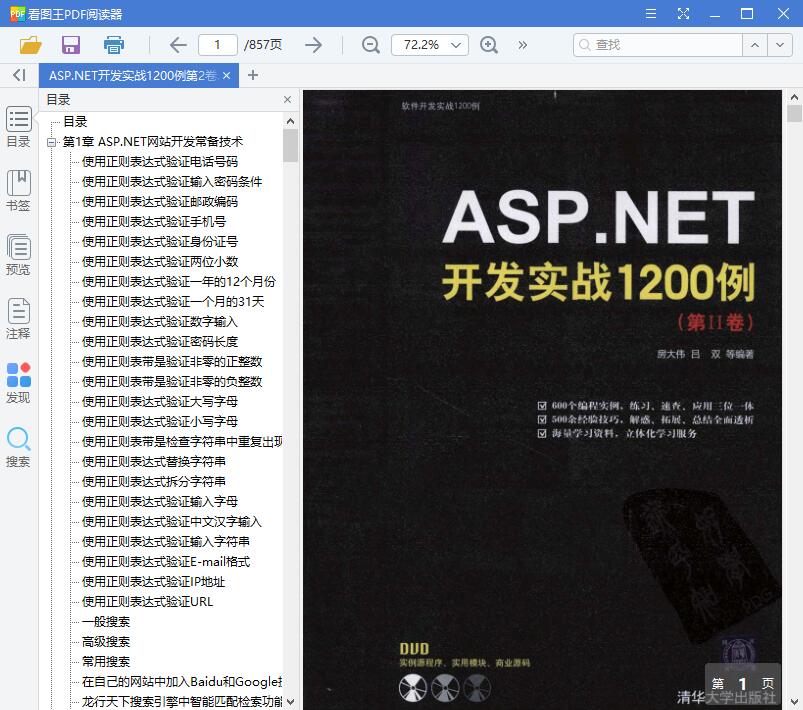Open 使用正则表达式验证数字输入 entry

tap(160, 322)
